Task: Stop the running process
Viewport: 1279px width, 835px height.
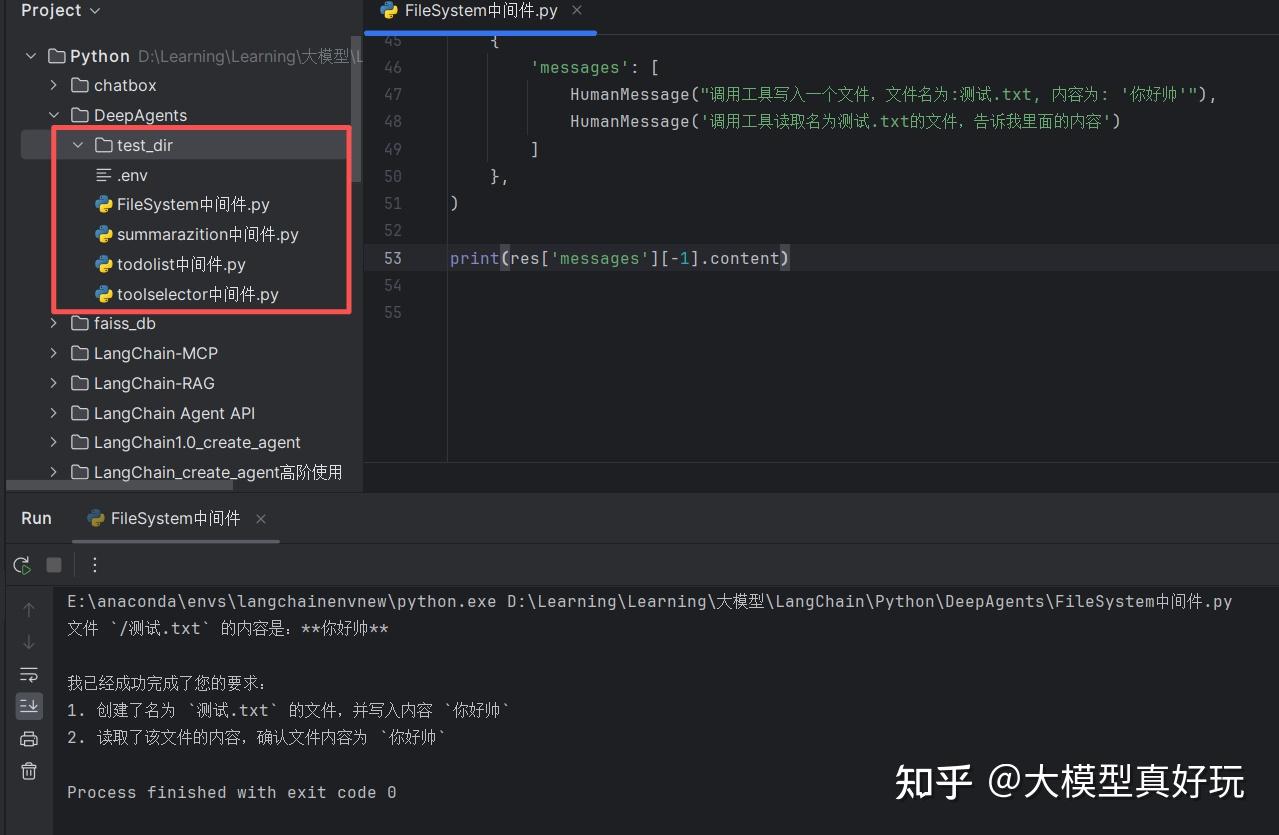Action: (54, 565)
